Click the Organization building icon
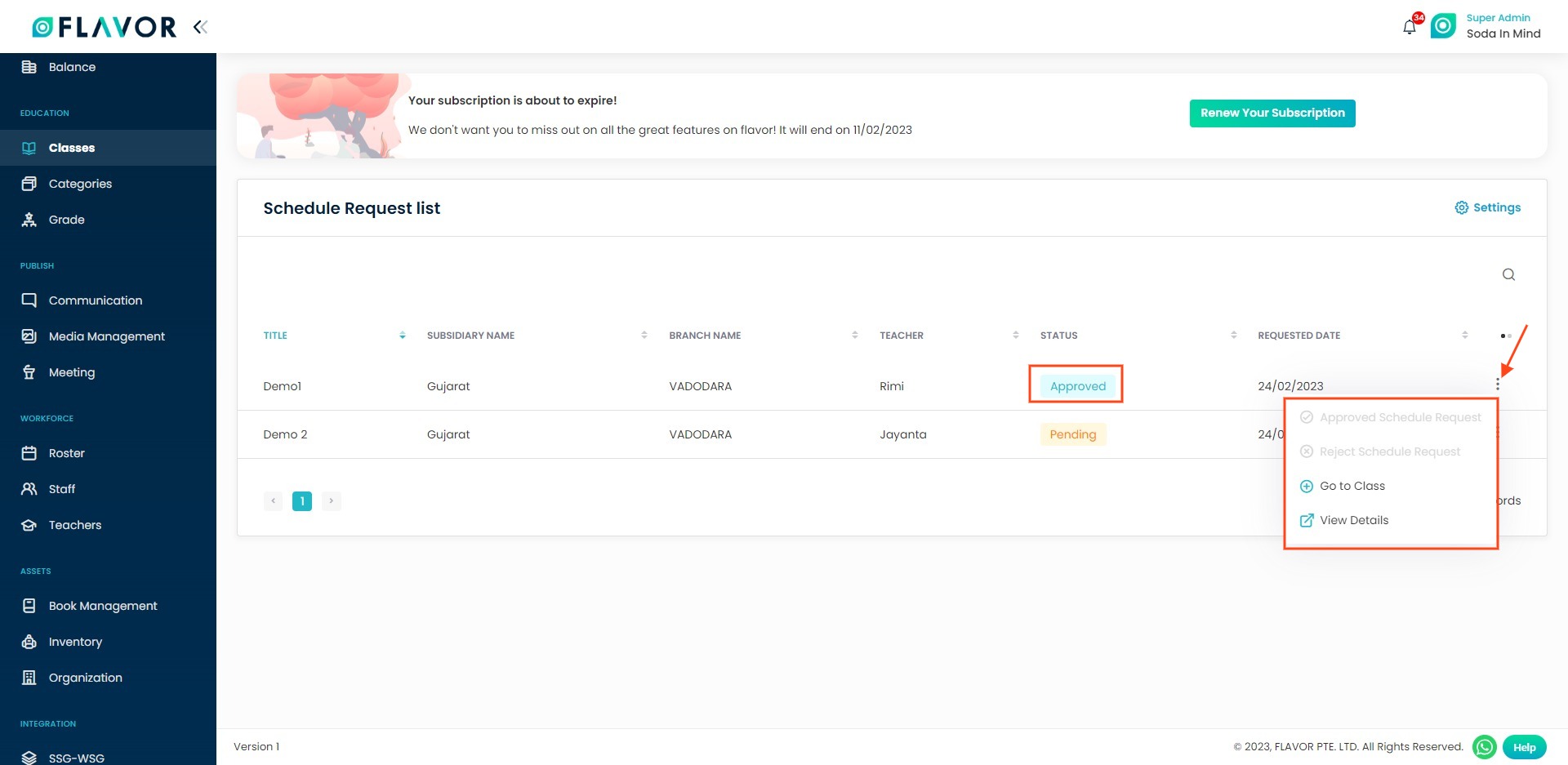 tap(29, 678)
